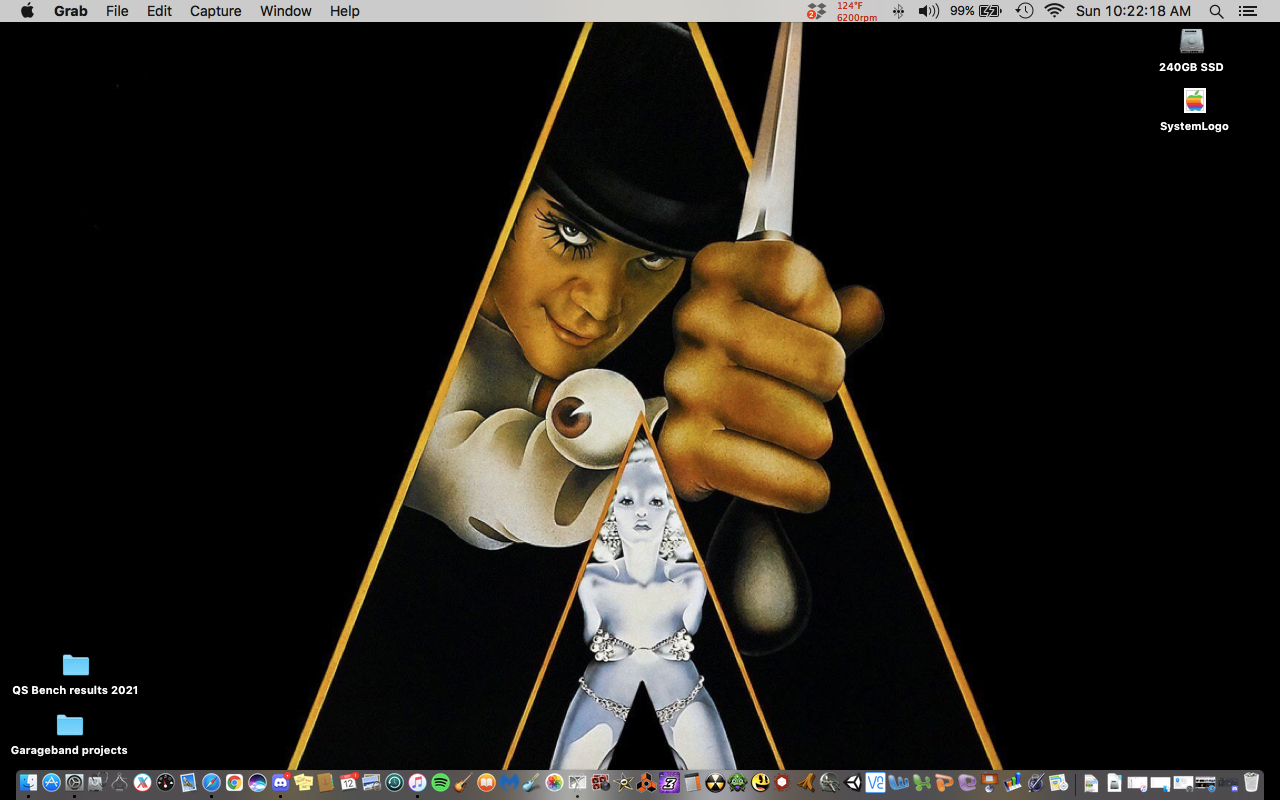Viewport: 1280px width, 800px height.
Task: Click the date and time clock
Action: coord(1133,11)
